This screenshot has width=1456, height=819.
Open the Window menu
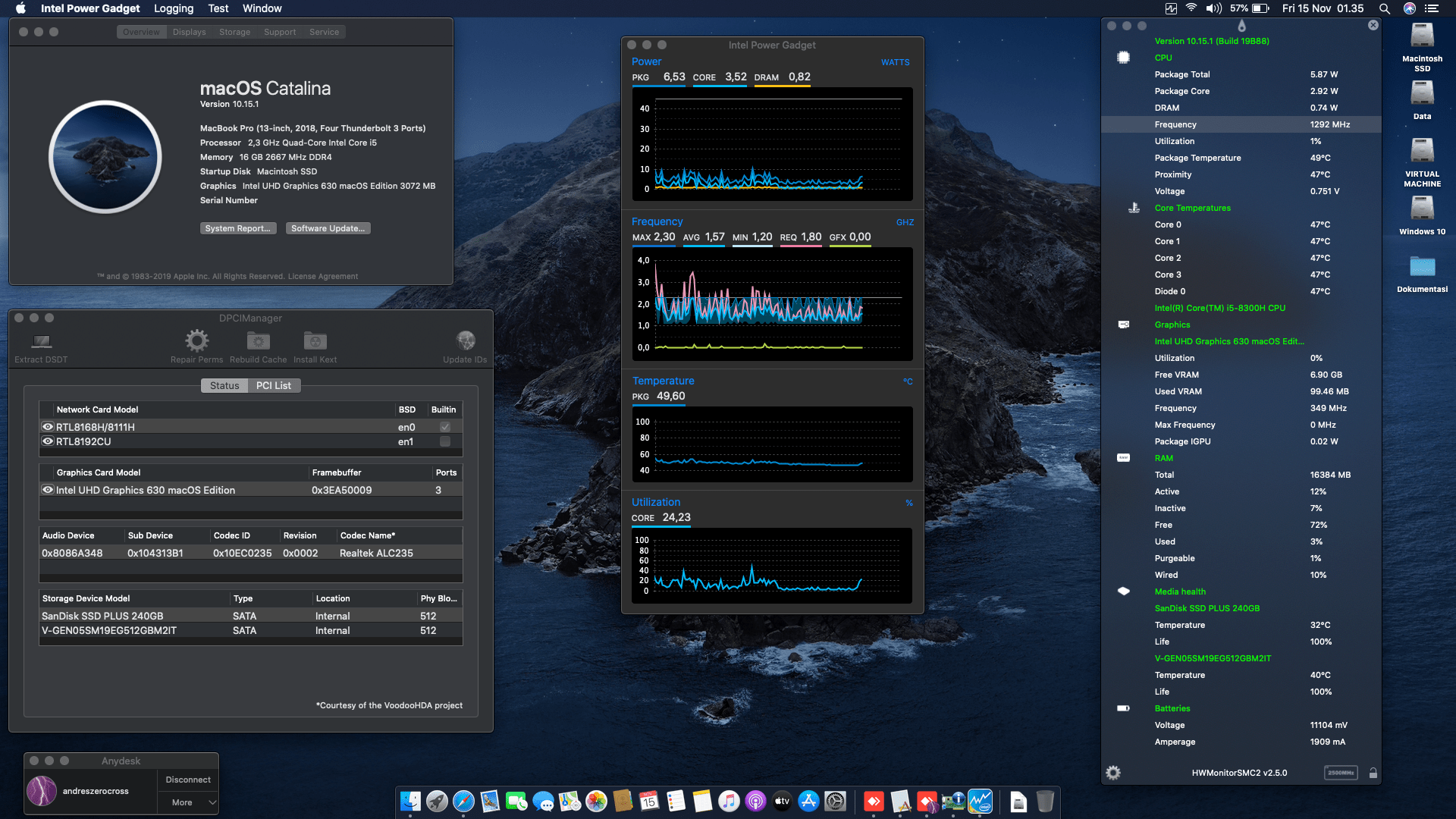coord(262,8)
